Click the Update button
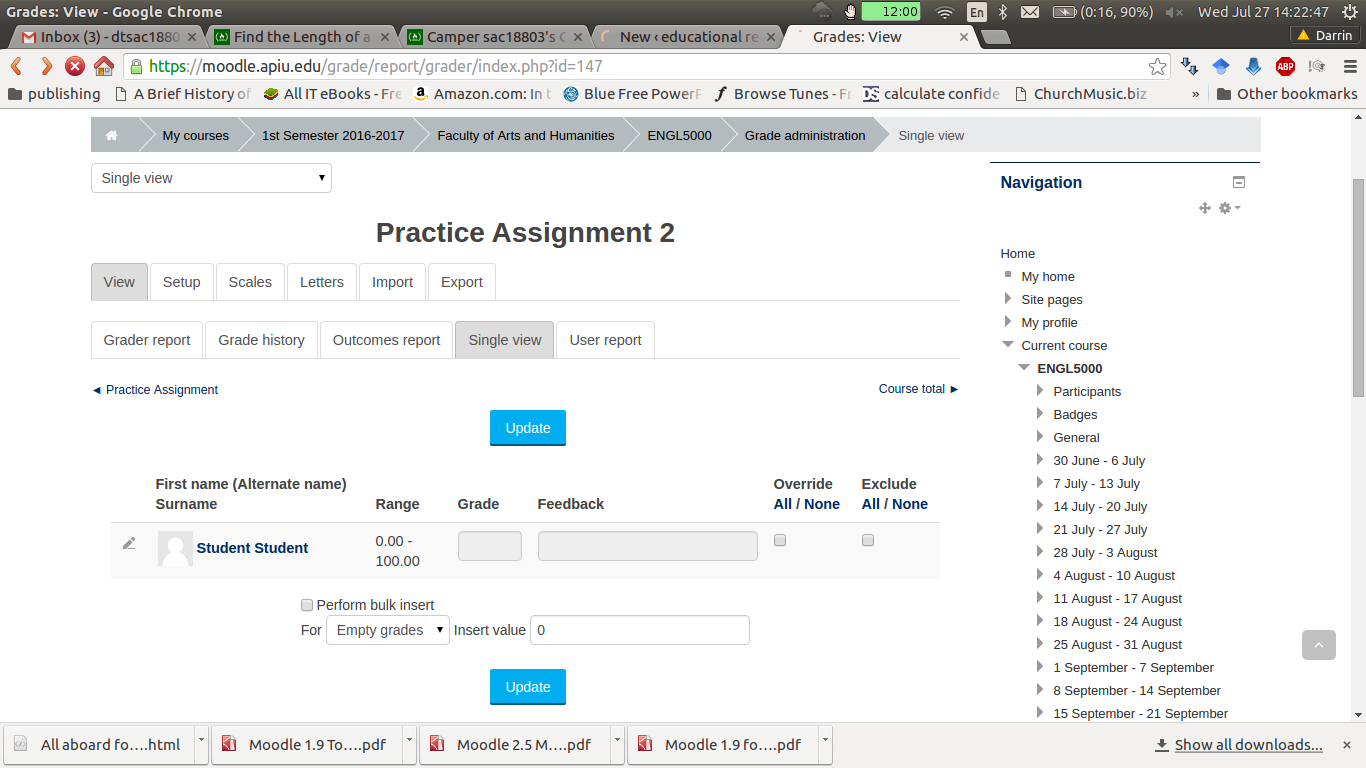Viewport: 1366px width, 768px height. point(527,427)
